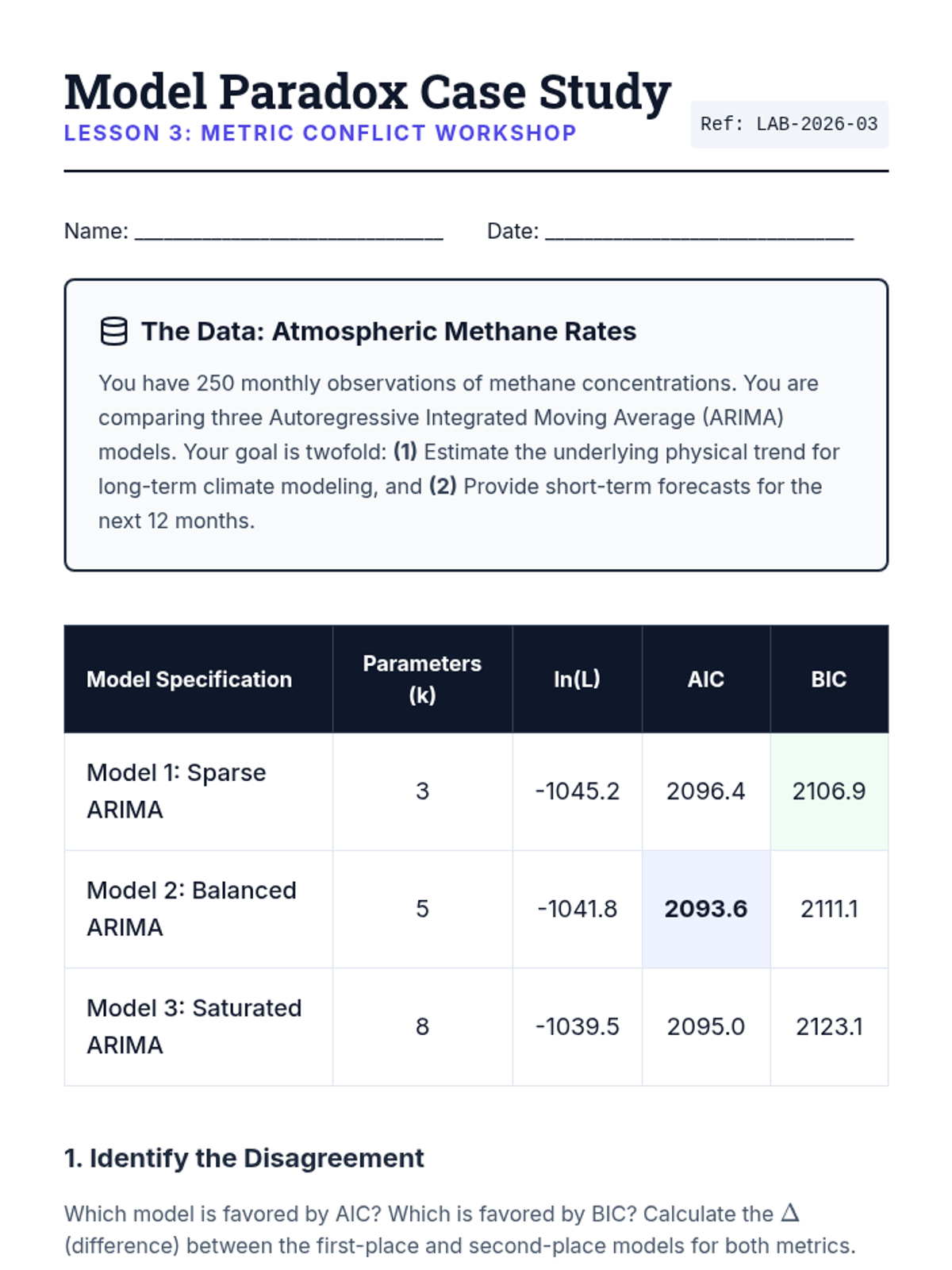The image size is (952, 1270).
Task: Select the Model Paradox Case Study title
Action: click(x=367, y=92)
